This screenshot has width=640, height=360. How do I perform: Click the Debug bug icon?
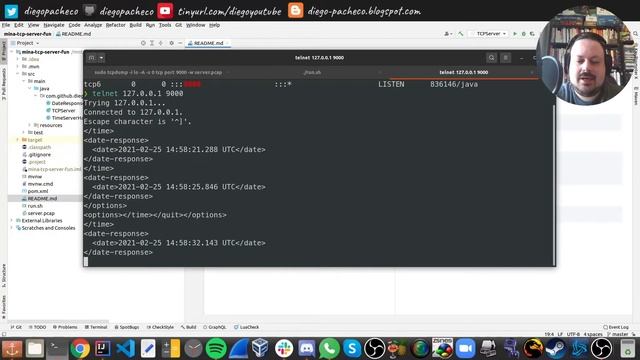524,34
